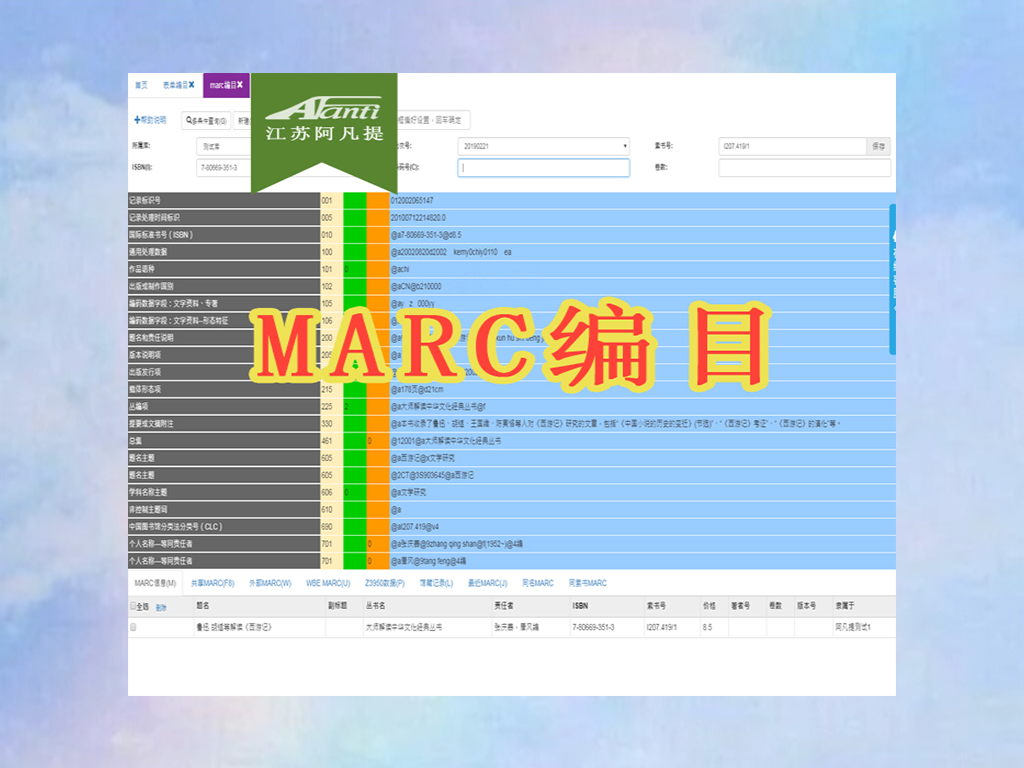Switch to the 表单编目 tab

(175, 85)
